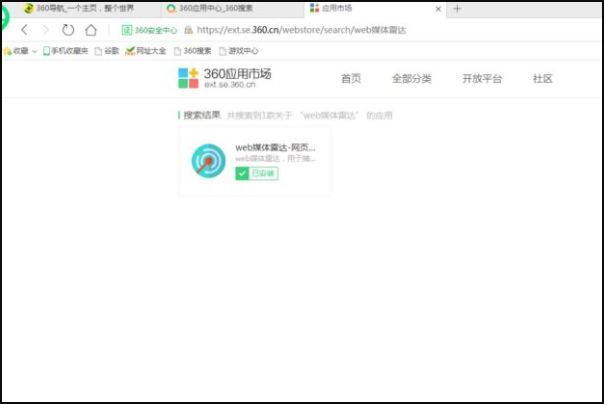Click the 360应用市场 logo
Viewport: 604px width, 404px height.
coord(225,78)
